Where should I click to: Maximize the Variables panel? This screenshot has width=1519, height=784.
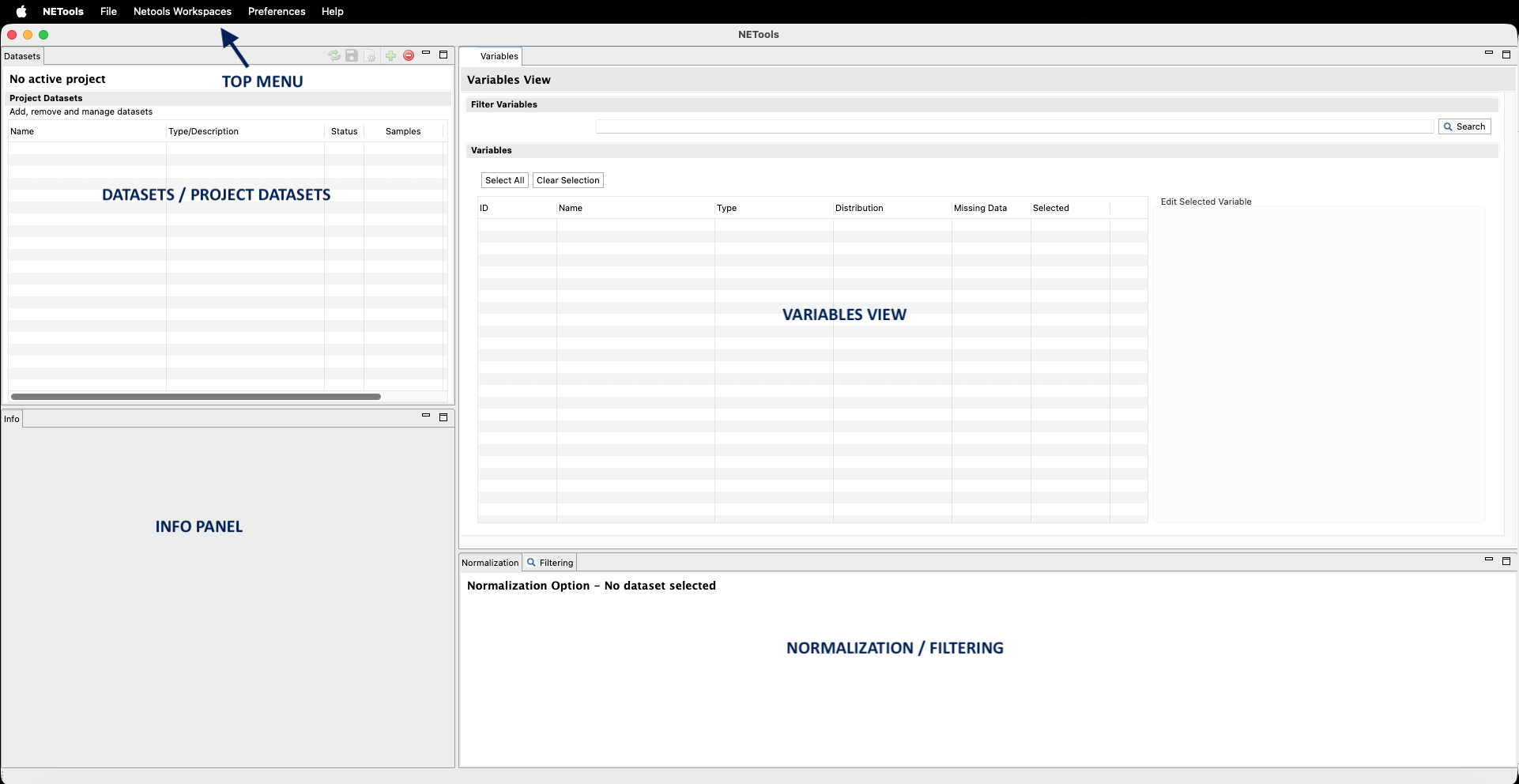tap(1506, 55)
